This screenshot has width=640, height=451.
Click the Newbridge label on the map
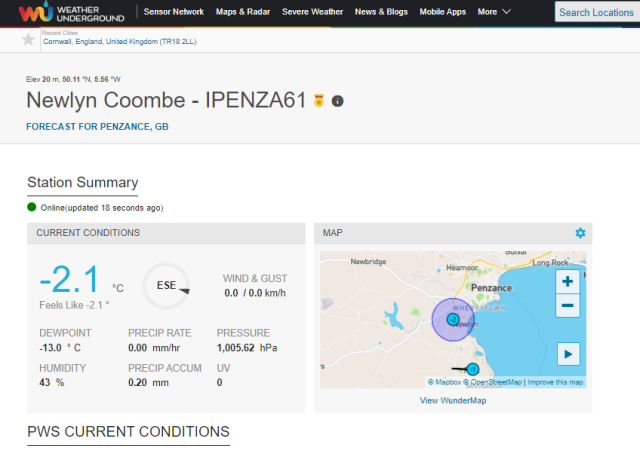pyautogui.click(x=368, y=262)
